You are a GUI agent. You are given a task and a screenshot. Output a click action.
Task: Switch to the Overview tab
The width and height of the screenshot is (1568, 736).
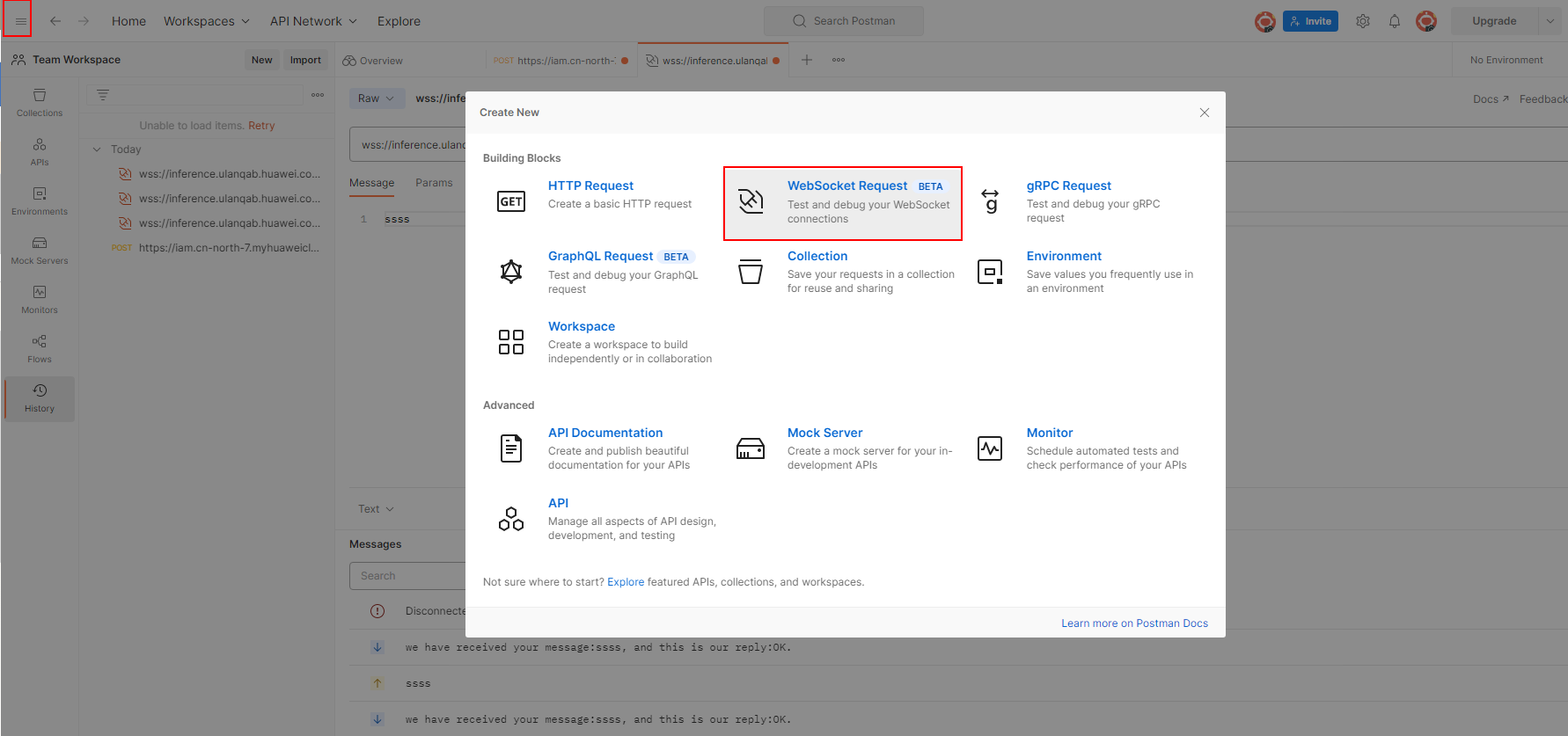pyautogui.click(x=373, y=61)
